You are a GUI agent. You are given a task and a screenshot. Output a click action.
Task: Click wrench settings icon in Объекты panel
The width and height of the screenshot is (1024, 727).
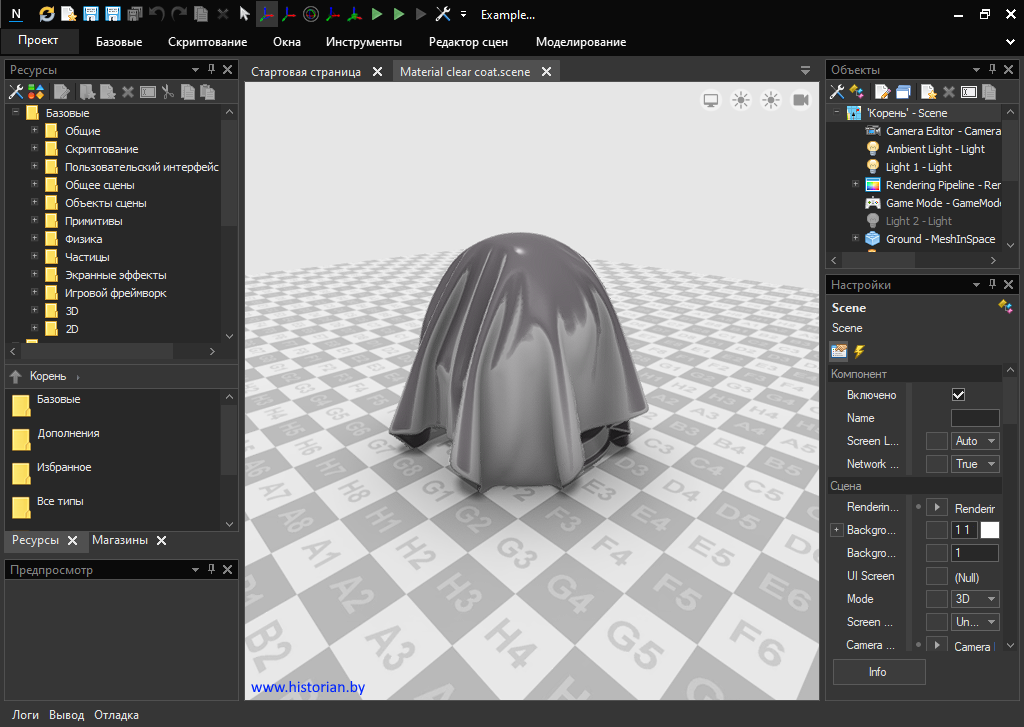click(837, 92)
